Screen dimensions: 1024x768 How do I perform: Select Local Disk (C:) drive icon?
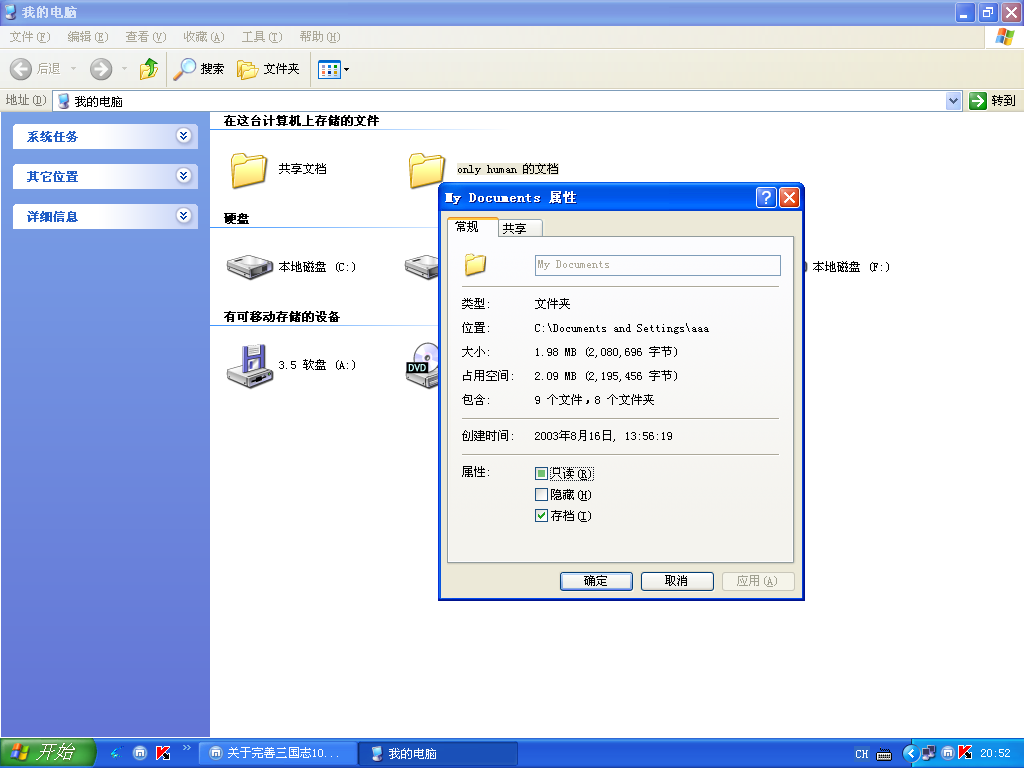249,267
